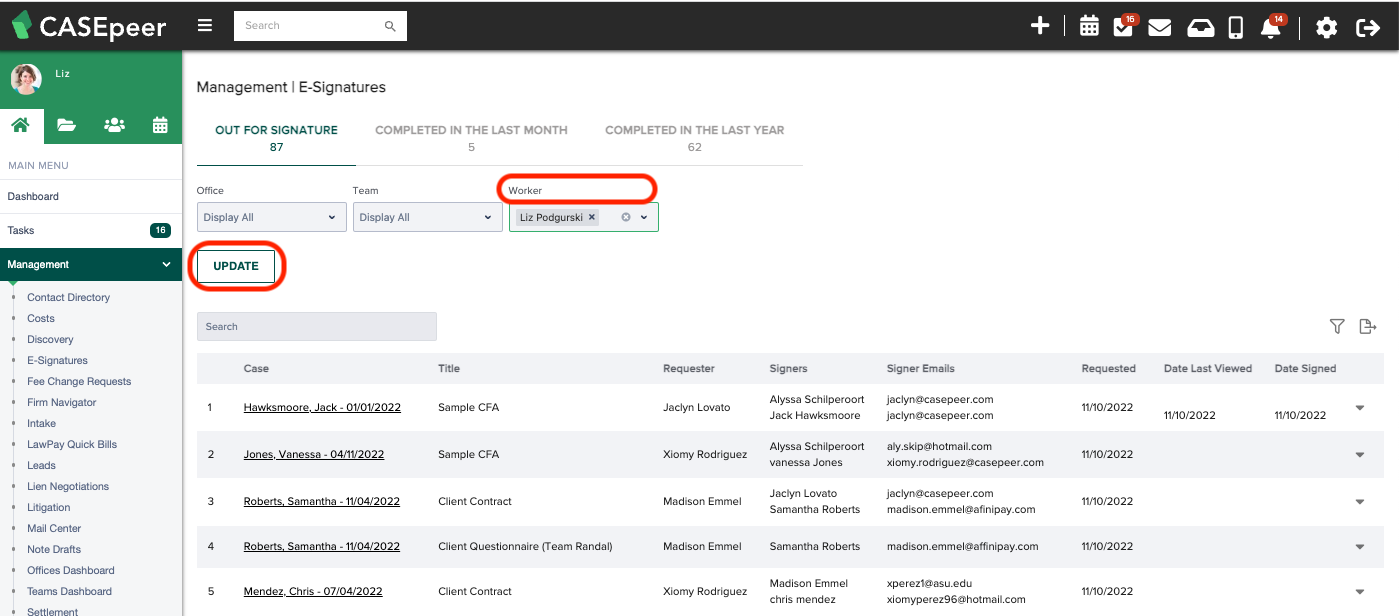This screenshot has width=1399, height=616.
Task: Click the plus add-new icon
Action: point(1040,26)
